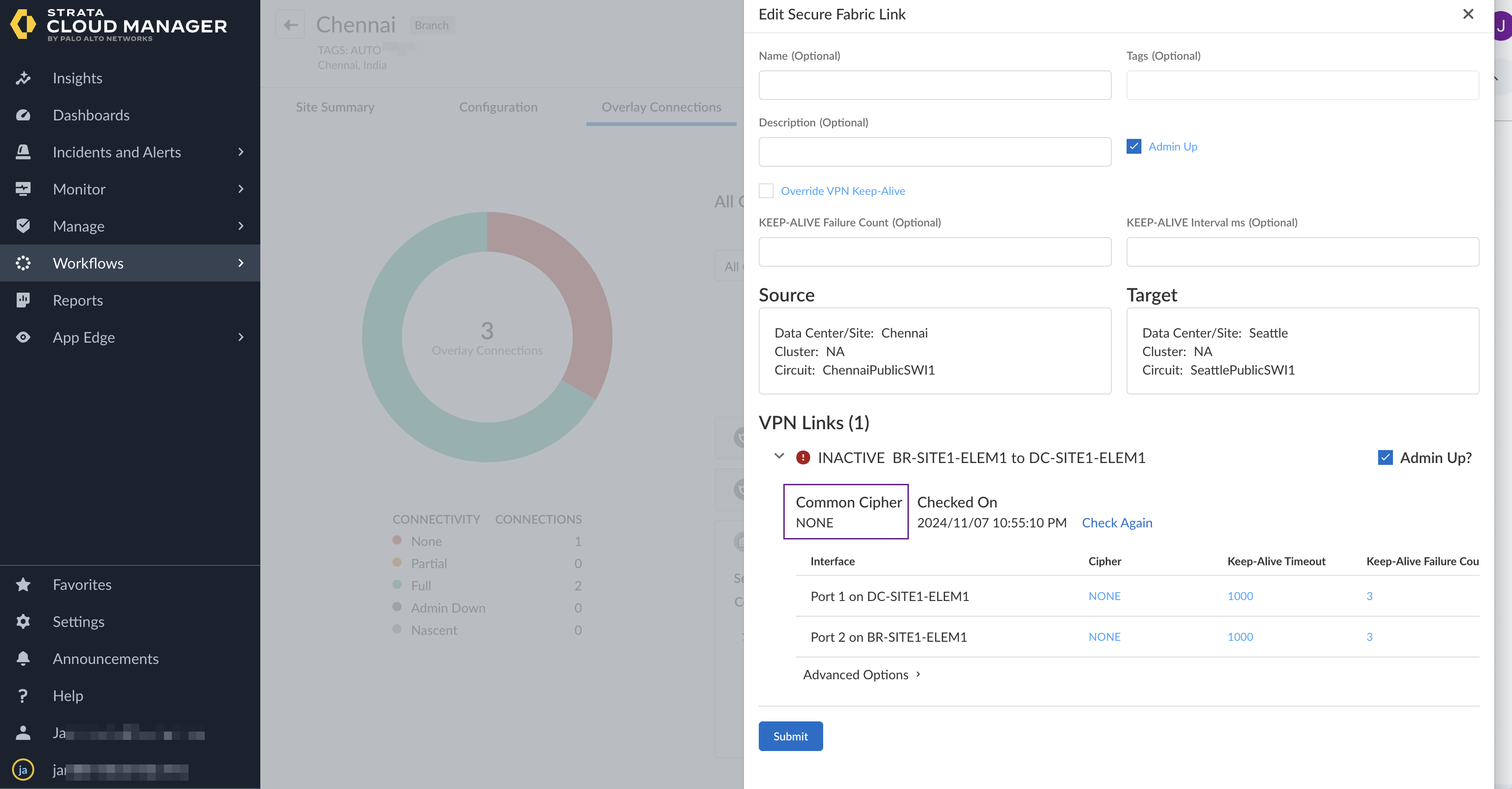Viewport: 1512px width, 789px height.
Task: Click the red INACTIVE status icon
Action: pyautogui.click(x=803, y=457)
